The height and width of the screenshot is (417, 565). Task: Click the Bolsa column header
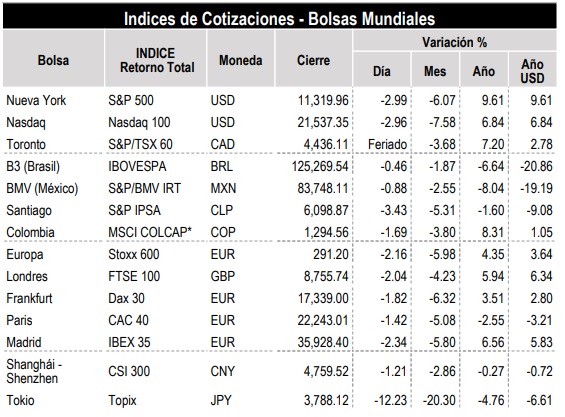tap(53, 60)
